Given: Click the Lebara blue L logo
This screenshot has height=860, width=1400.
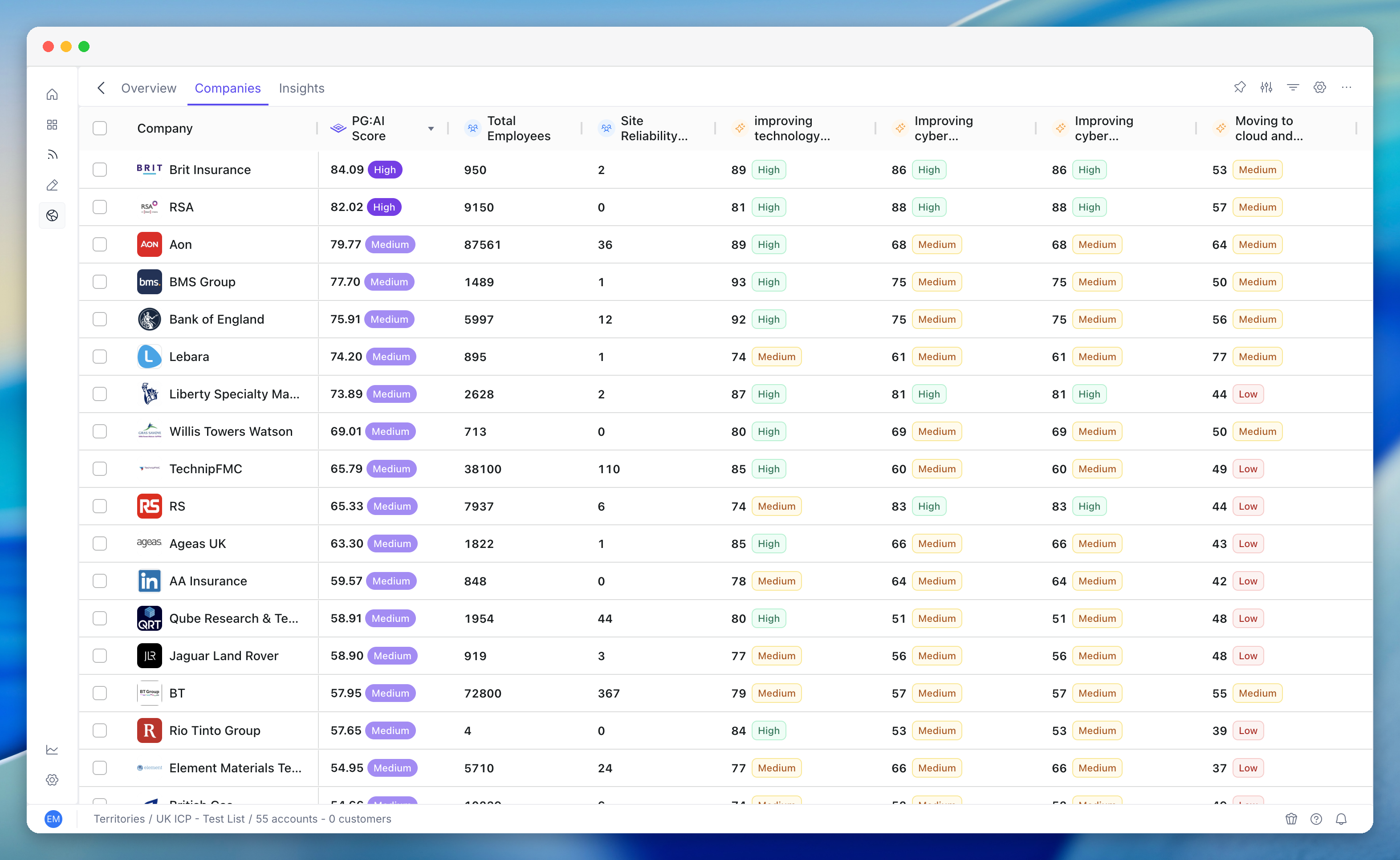Looking at the screenshot, I should pos(149,357).
